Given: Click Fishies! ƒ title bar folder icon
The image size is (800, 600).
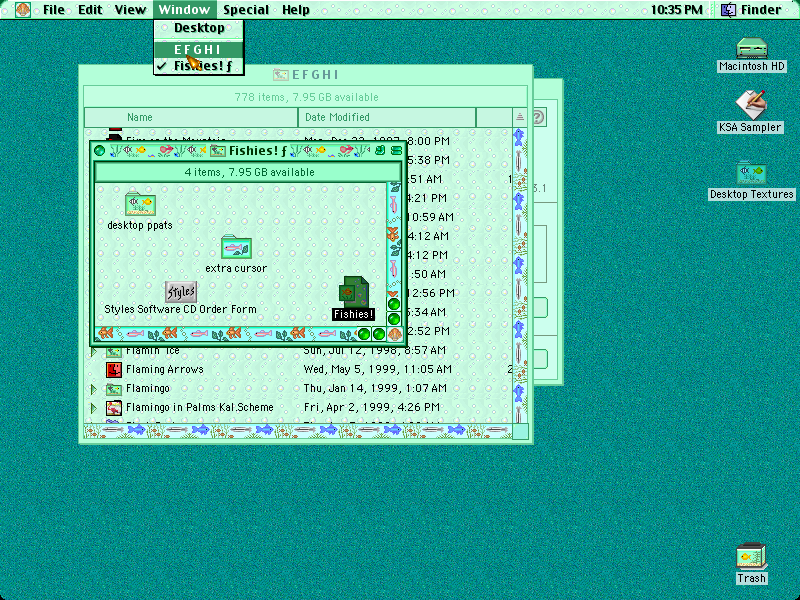Looking at the screenshot, I should click(x=218, y=151).
